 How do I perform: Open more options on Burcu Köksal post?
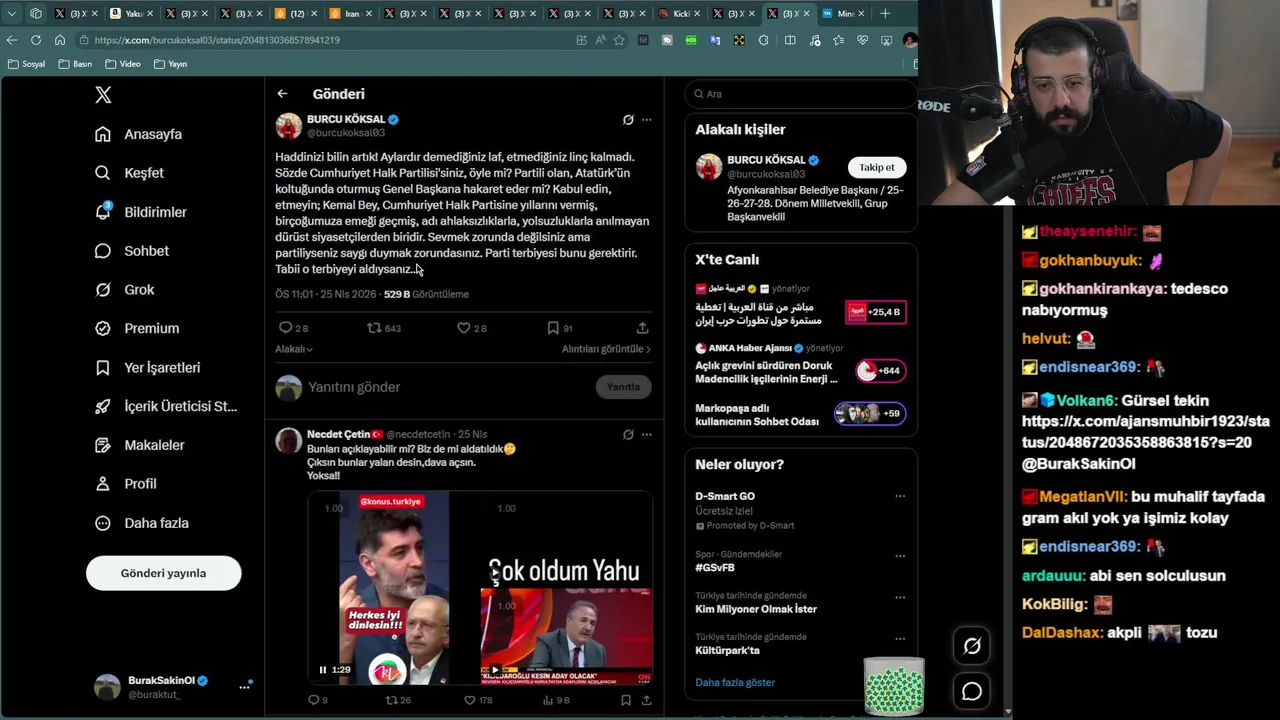click(646, 120)
